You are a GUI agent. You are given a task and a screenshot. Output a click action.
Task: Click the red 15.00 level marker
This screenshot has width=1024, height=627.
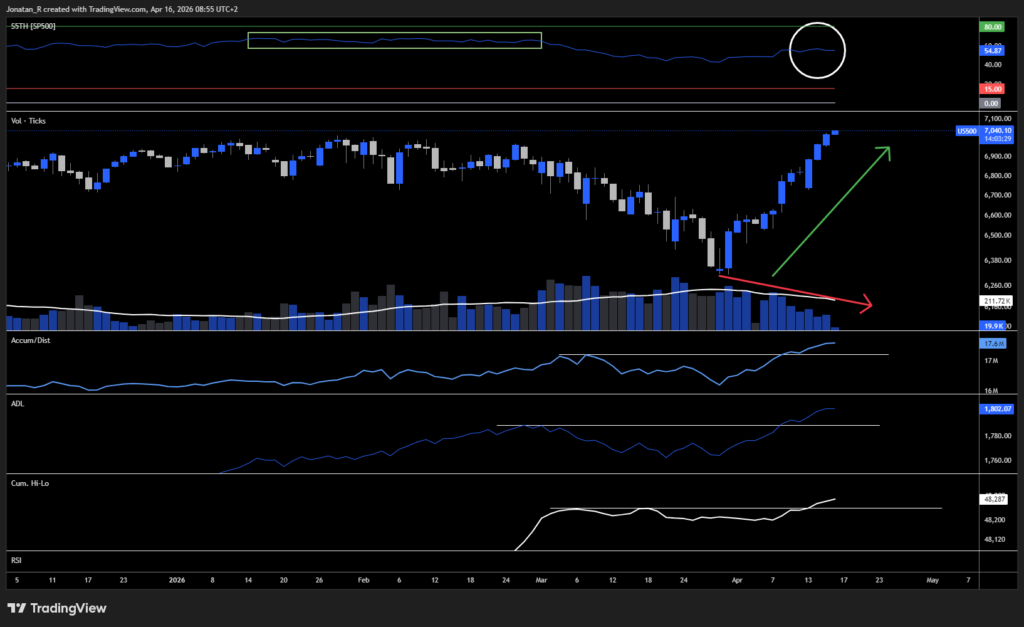[x=990, y=88]
